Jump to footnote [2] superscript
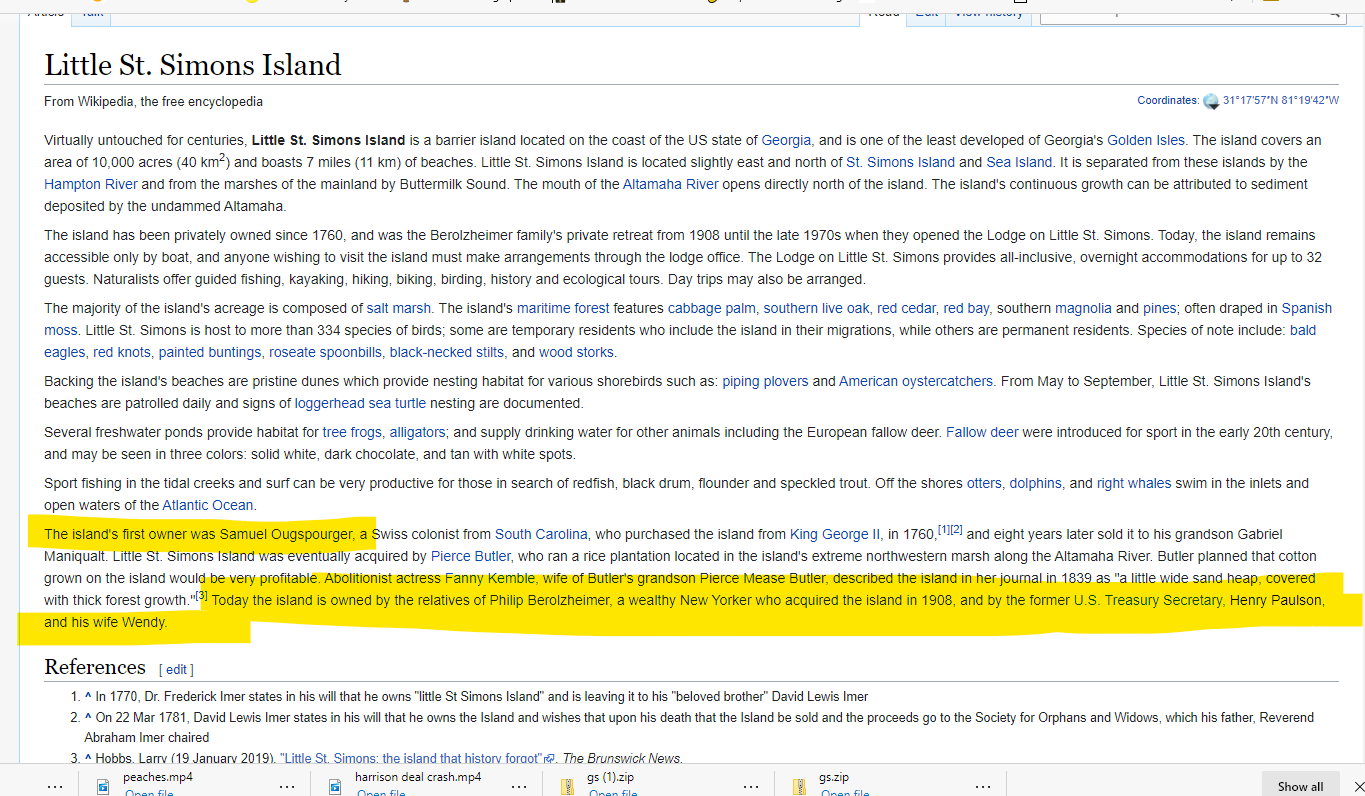1365x796 pixels. (x=956, y=529)
